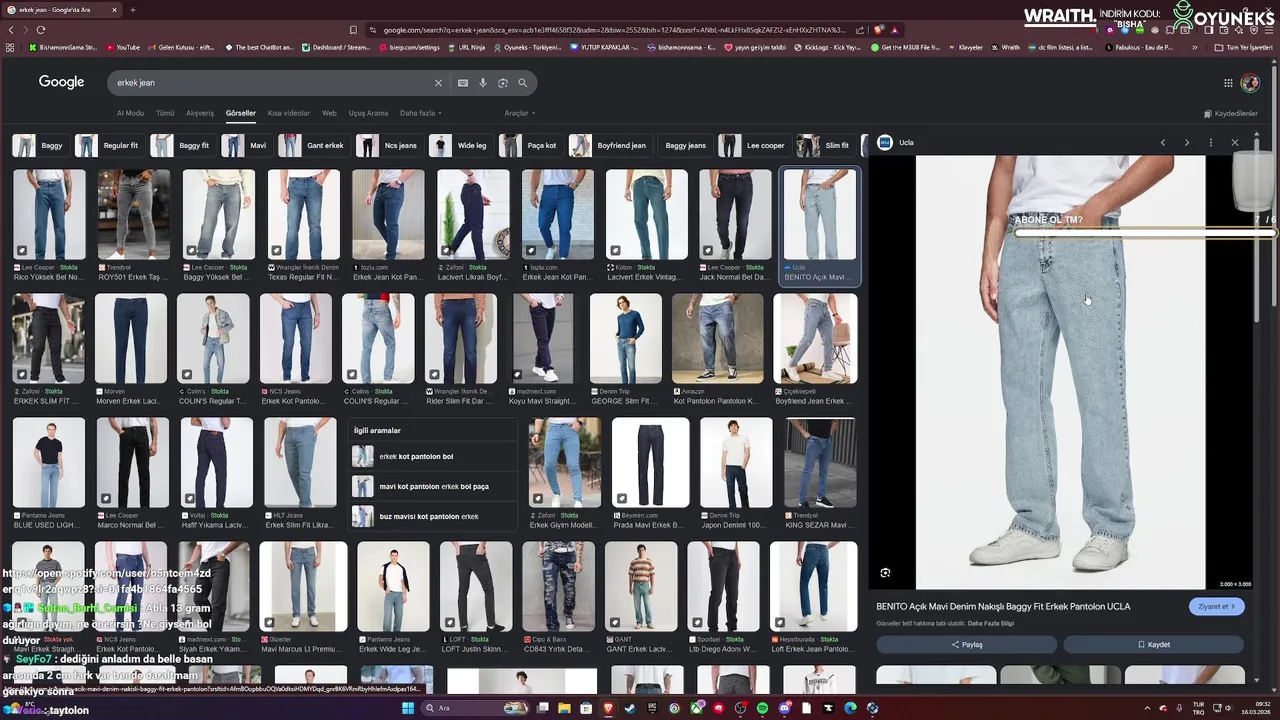Filter images by the Ncs jeans chip

coord(388,146)
